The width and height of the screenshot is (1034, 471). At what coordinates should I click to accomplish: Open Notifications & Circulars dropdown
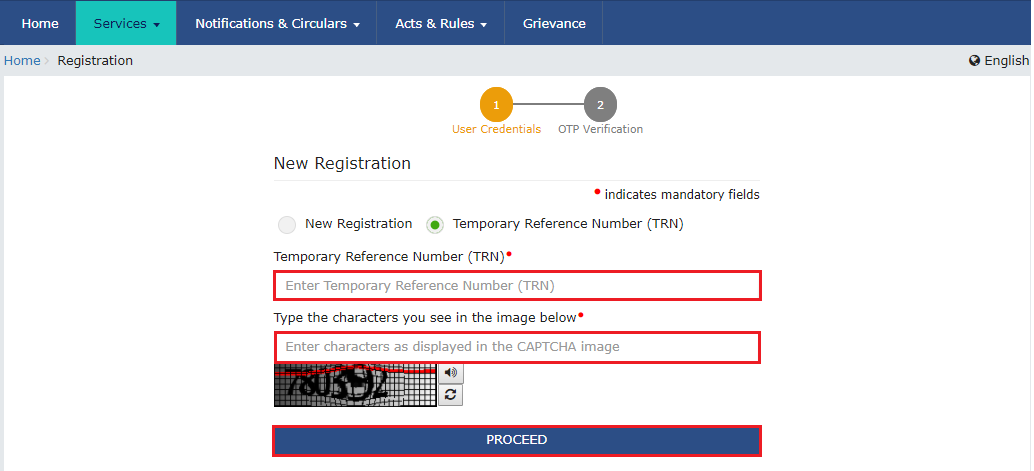point(277,23)
